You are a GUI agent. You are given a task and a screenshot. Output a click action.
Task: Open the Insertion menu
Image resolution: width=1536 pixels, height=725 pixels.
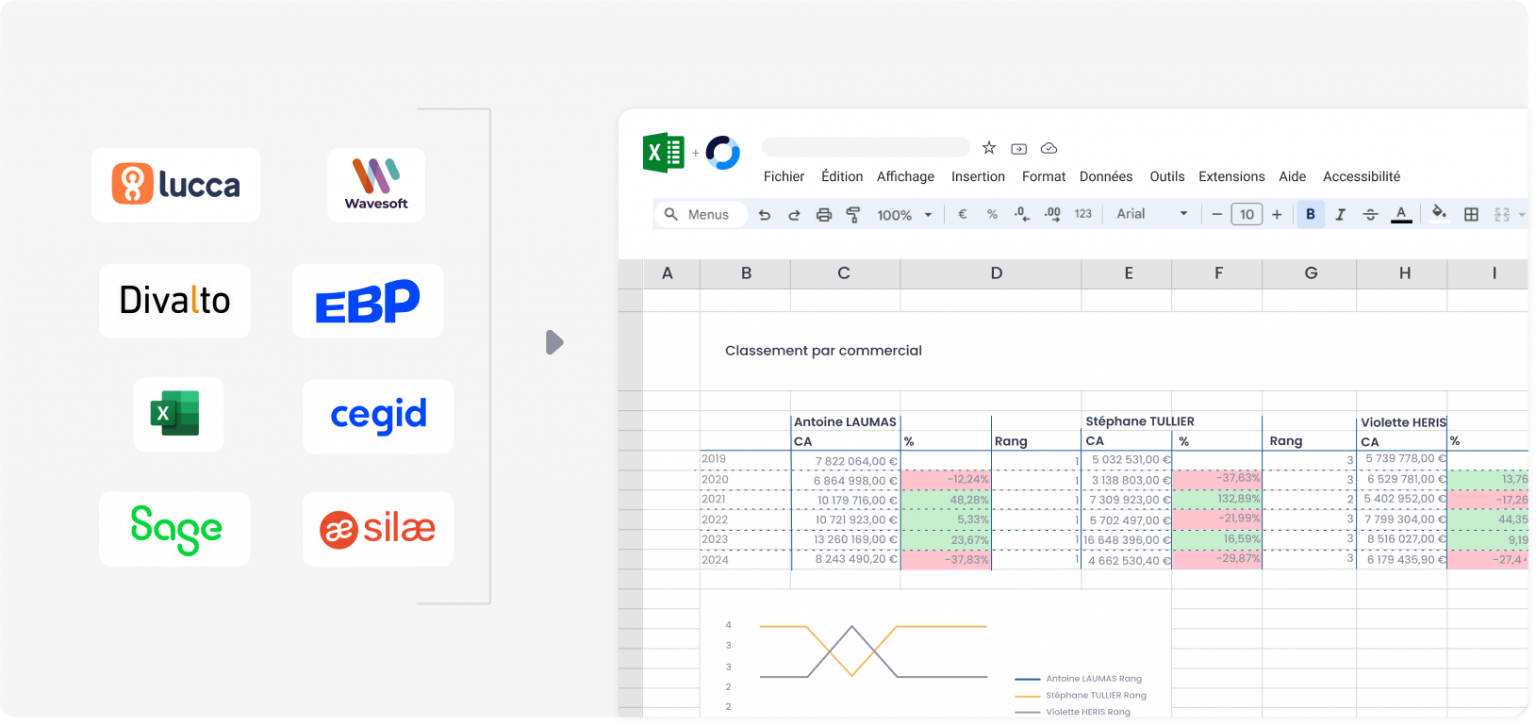tap(978, 176)
